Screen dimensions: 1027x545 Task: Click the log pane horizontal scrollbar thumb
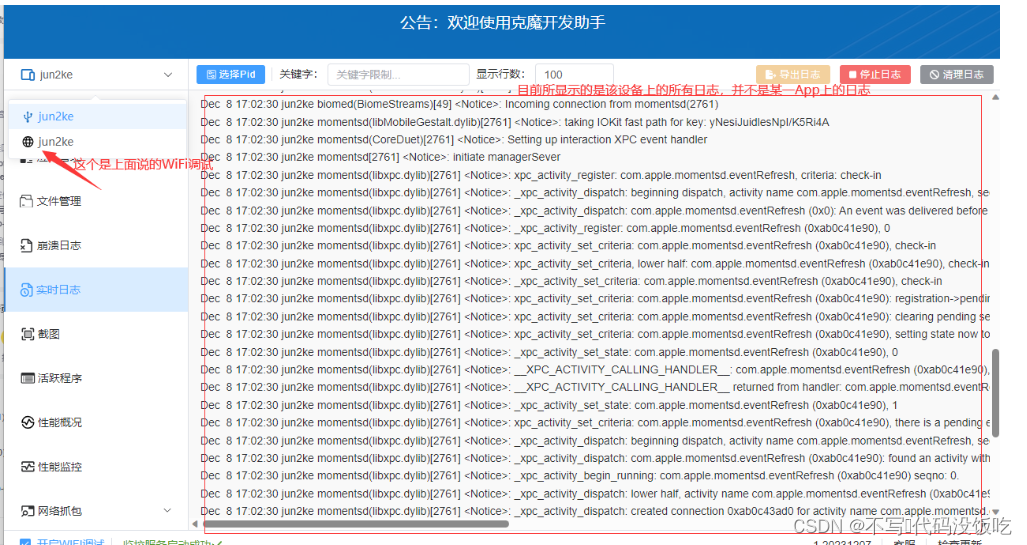pyautogui.click(x=356, y=523)
